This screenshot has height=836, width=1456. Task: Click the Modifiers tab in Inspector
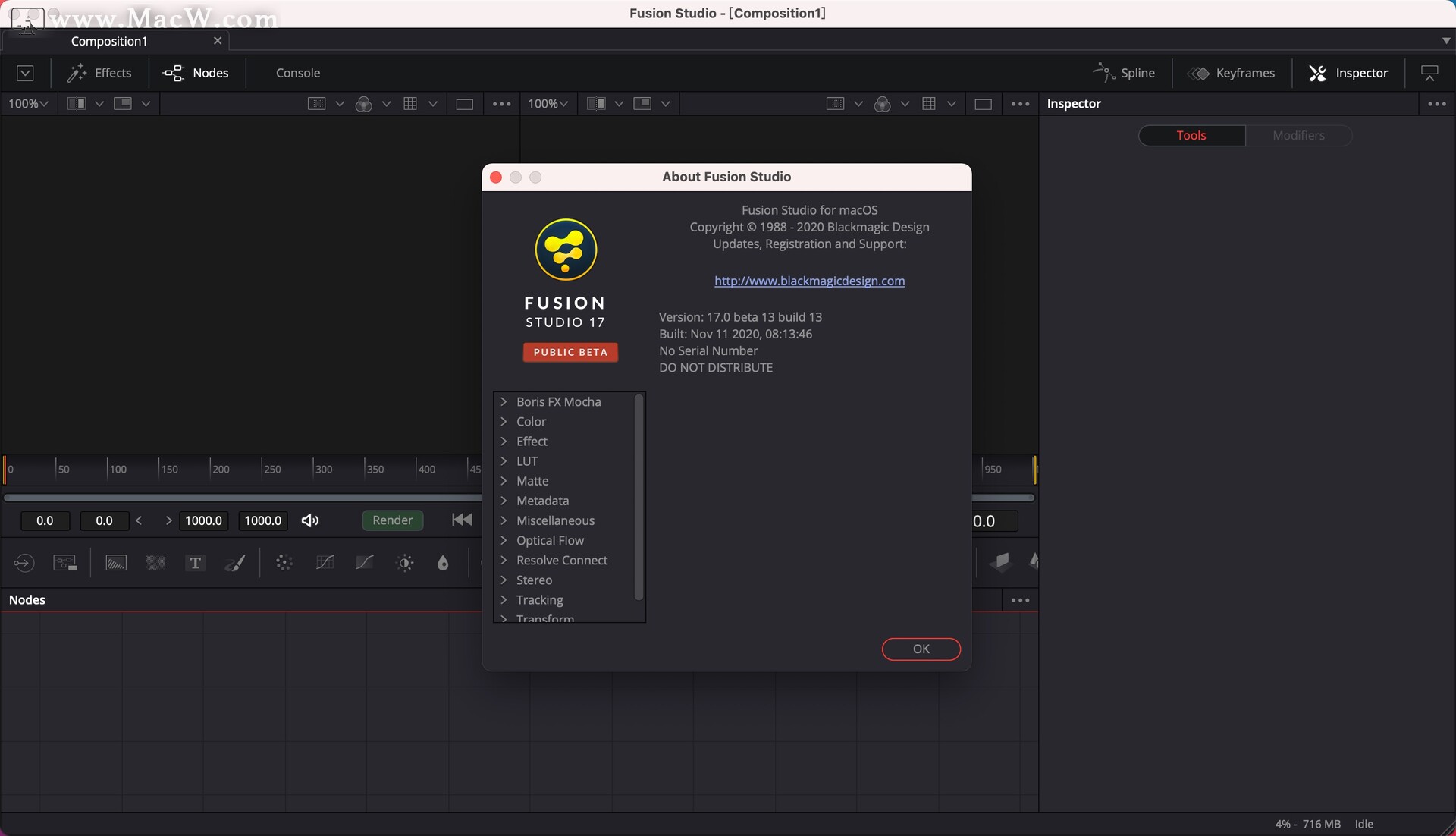point(1298,135)
